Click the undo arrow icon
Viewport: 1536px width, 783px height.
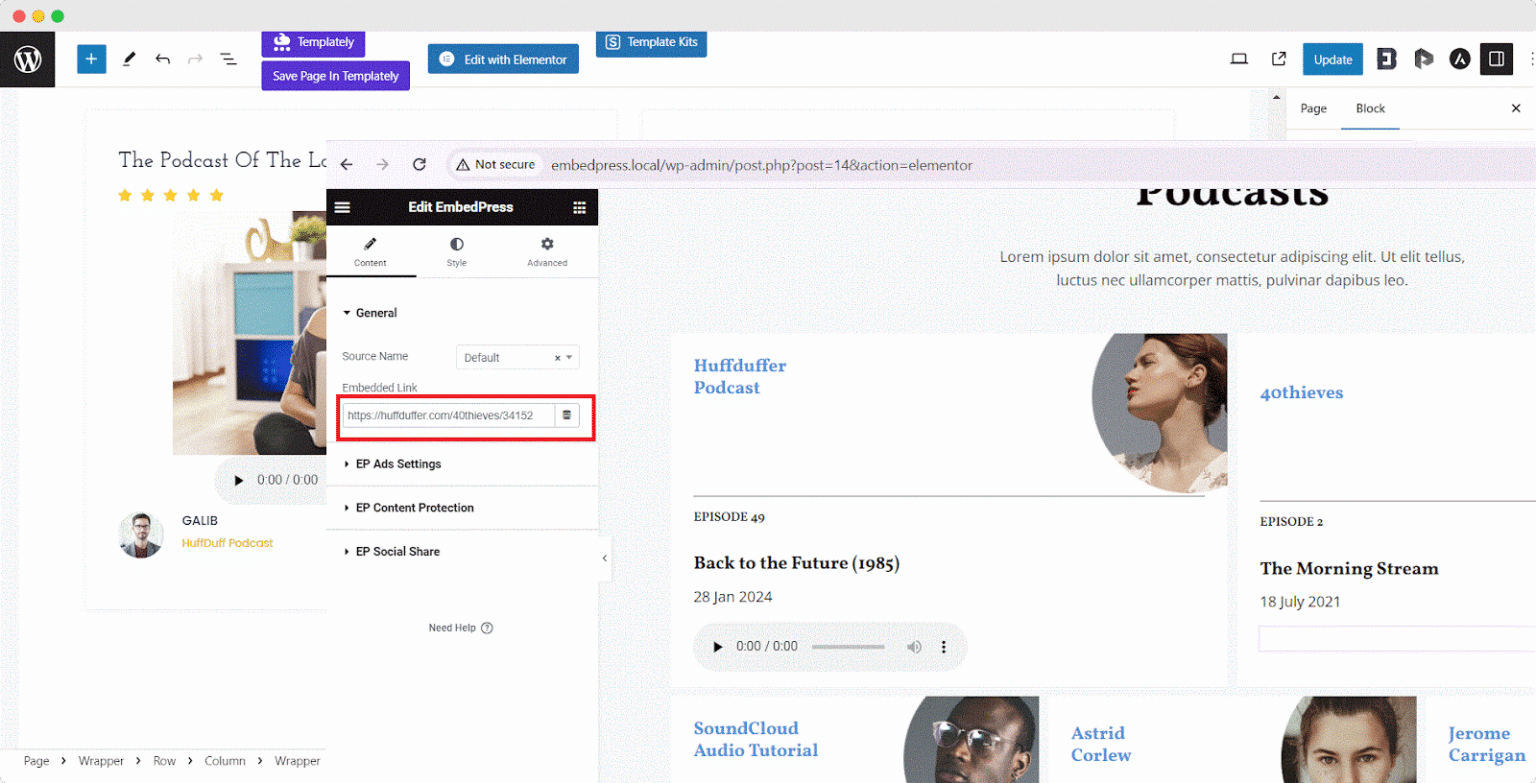[x=163, y=59]
